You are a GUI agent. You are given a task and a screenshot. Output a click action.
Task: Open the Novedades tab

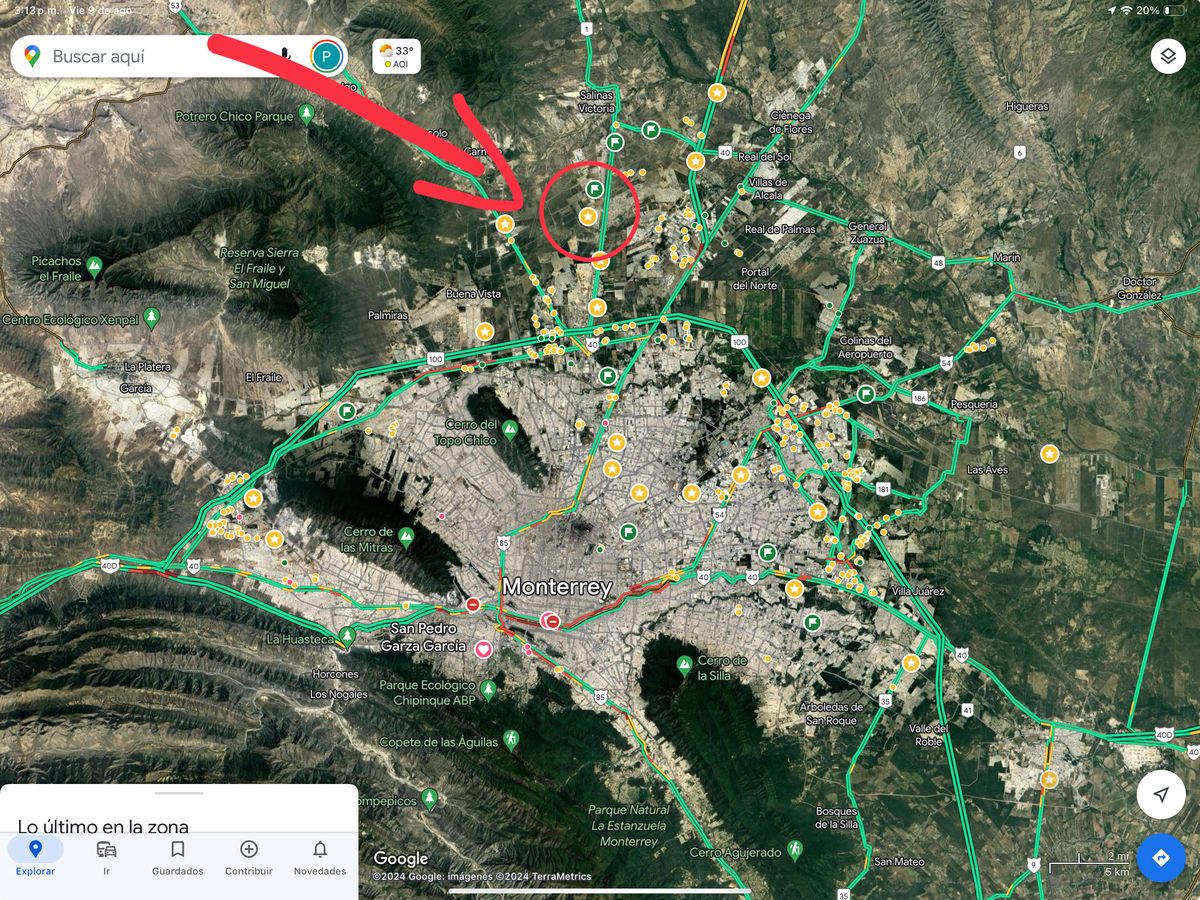pos(320,858)
